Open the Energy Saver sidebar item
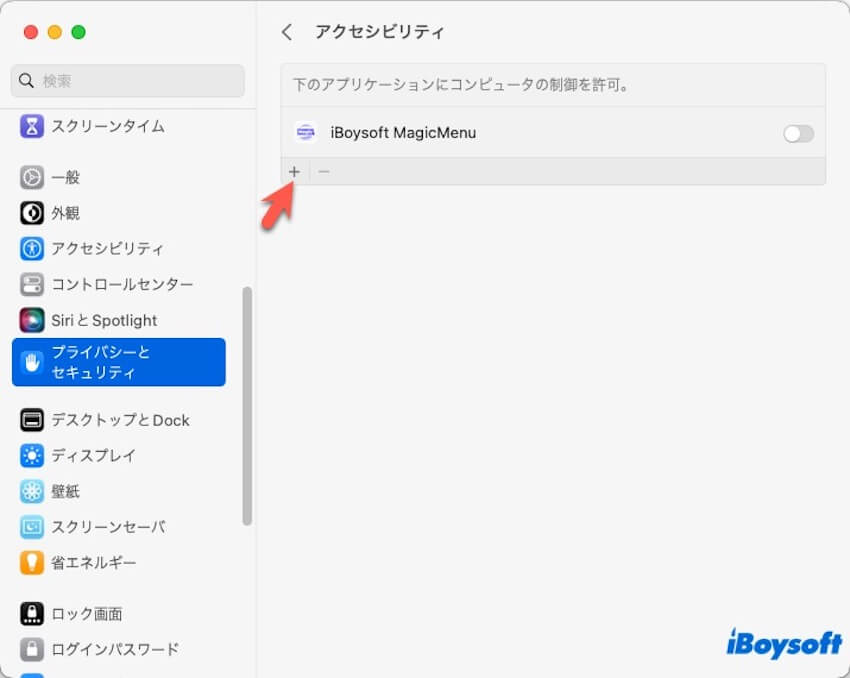Viewport: 850px width, 678px height. [94, 563]
